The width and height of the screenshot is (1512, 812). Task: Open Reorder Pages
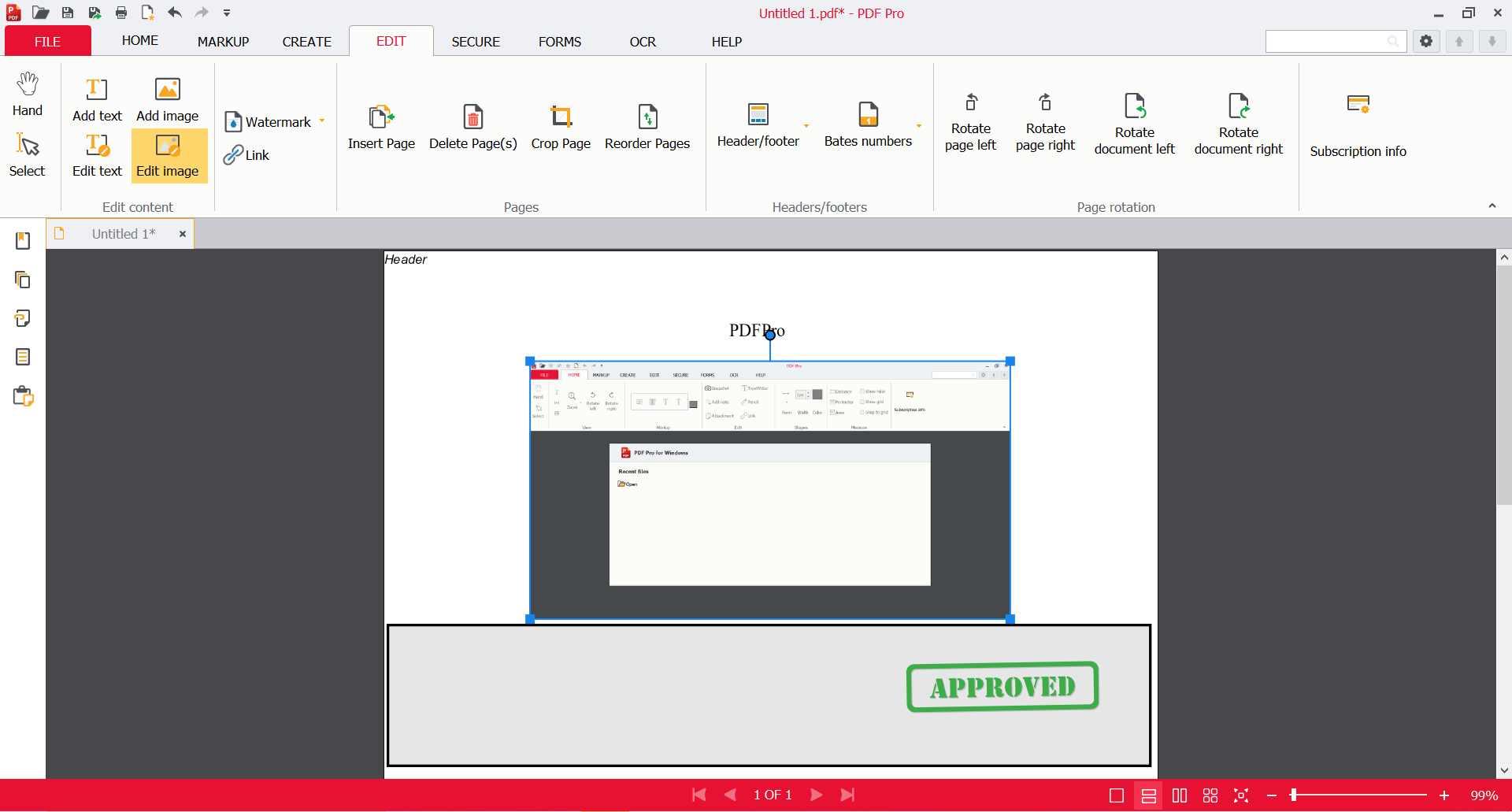[x=647, y=127]
